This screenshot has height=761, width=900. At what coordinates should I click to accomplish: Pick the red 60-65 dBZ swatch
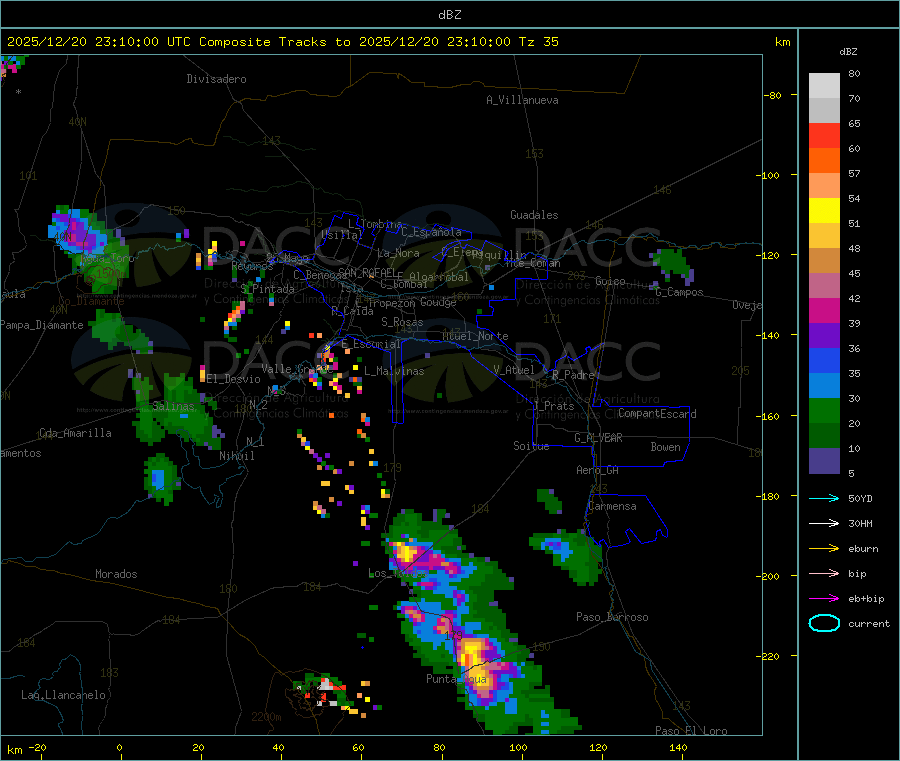(x=824, y=135)
